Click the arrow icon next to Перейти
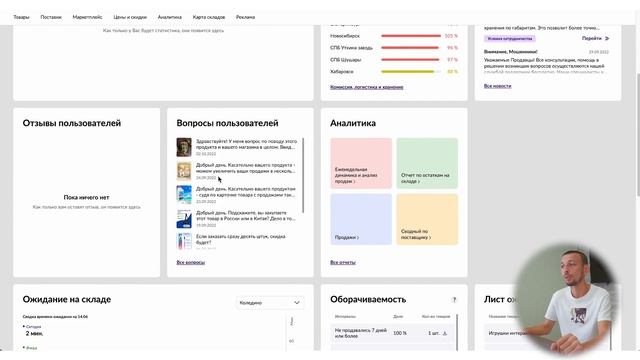This screenshot has width=640, height=360. (607, 38)
